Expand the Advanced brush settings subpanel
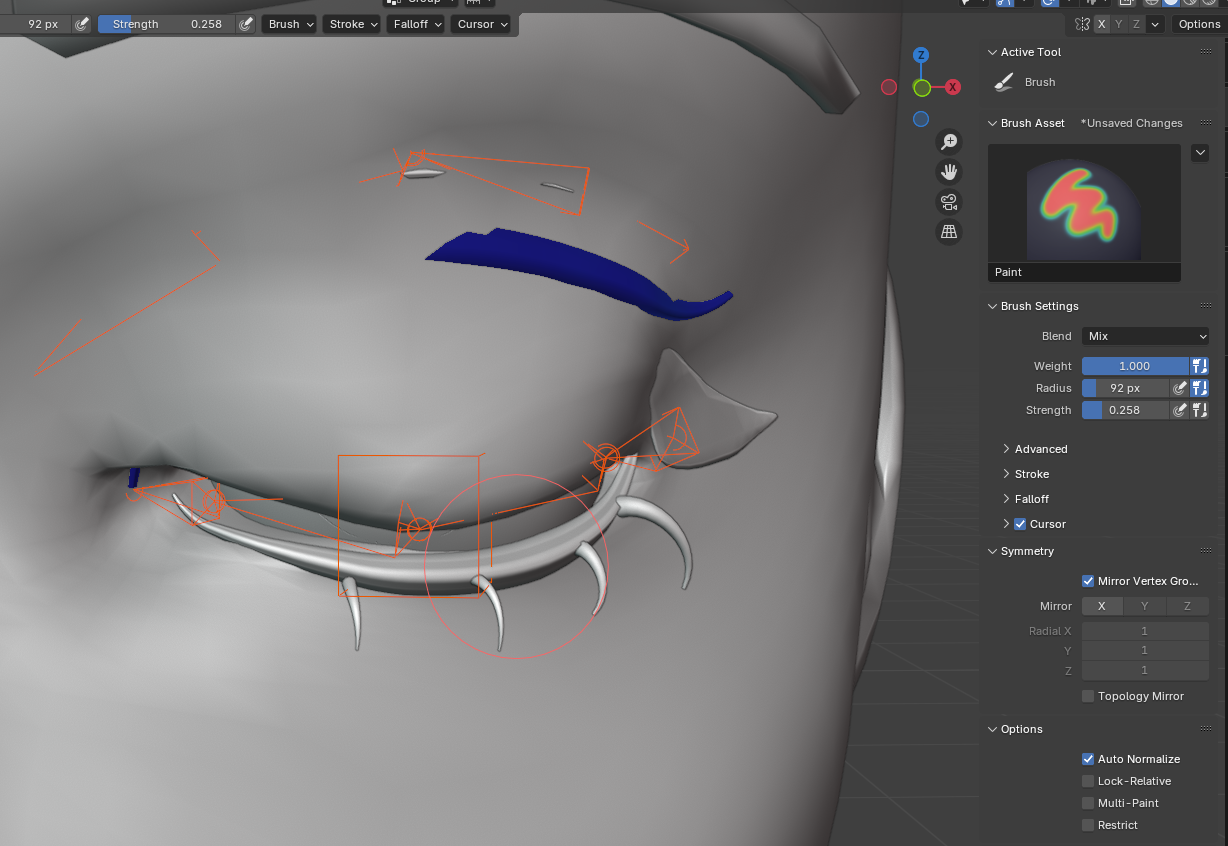The image size is (1228, 846). 1041,449
